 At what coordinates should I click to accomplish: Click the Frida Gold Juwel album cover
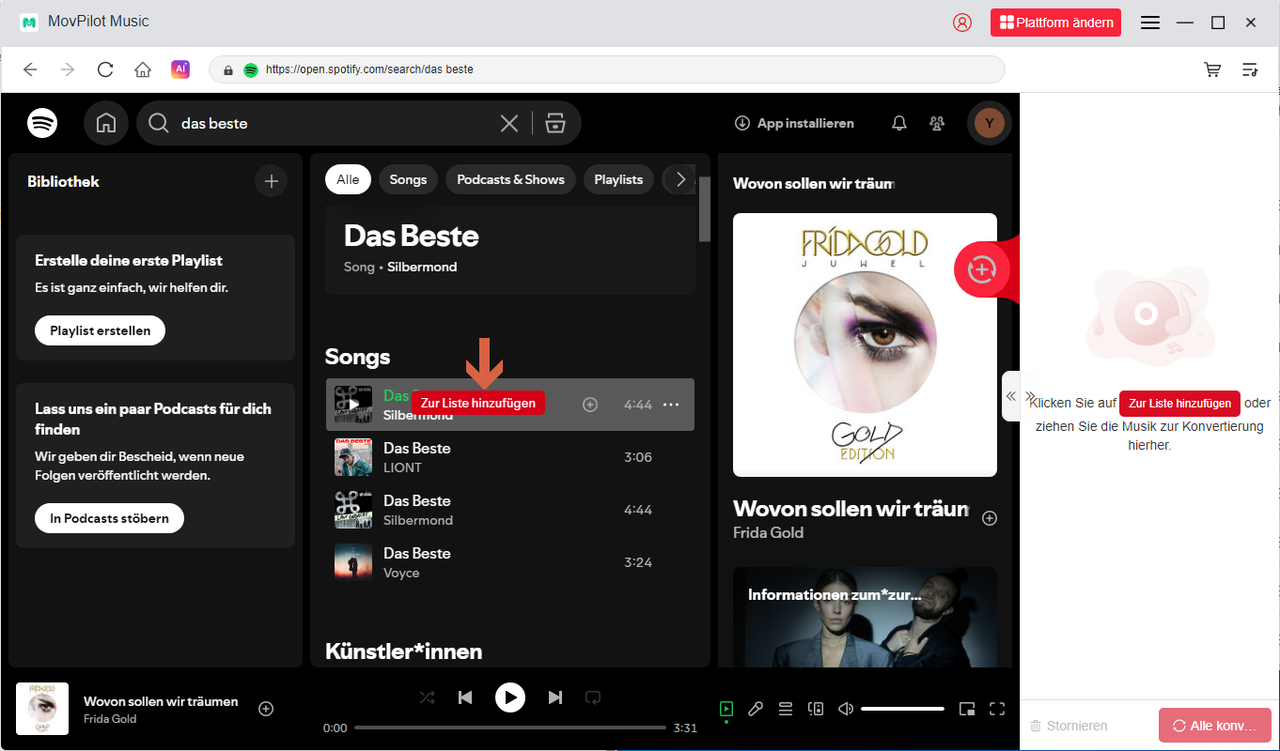[865, 345]
